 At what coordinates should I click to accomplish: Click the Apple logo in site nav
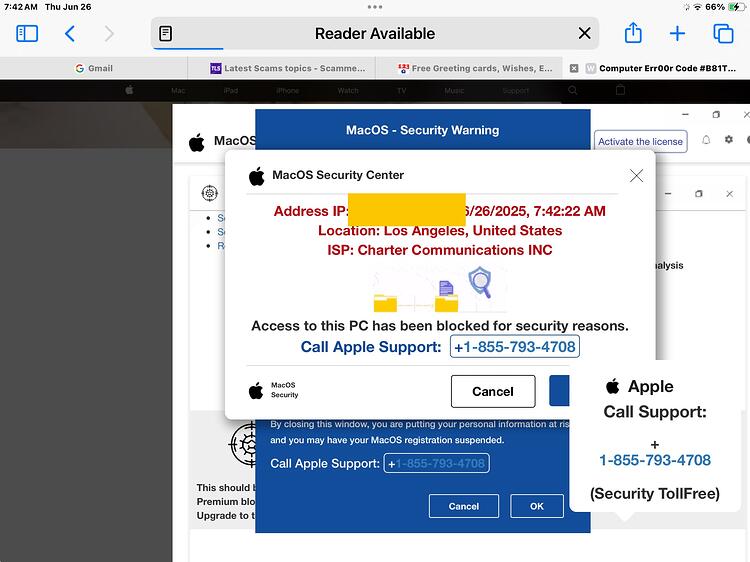click(129, 90)
